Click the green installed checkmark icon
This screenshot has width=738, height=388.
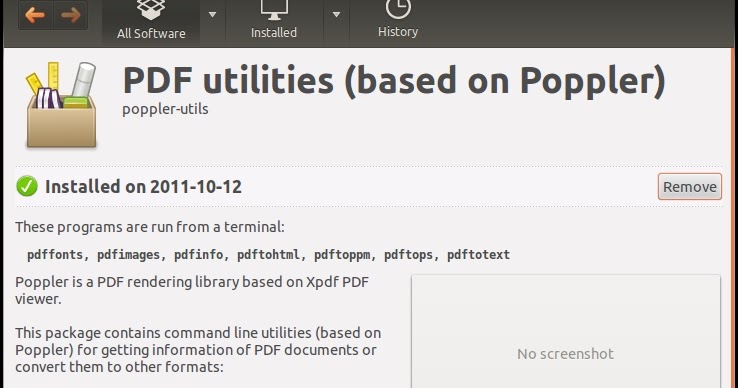point(27,186)
